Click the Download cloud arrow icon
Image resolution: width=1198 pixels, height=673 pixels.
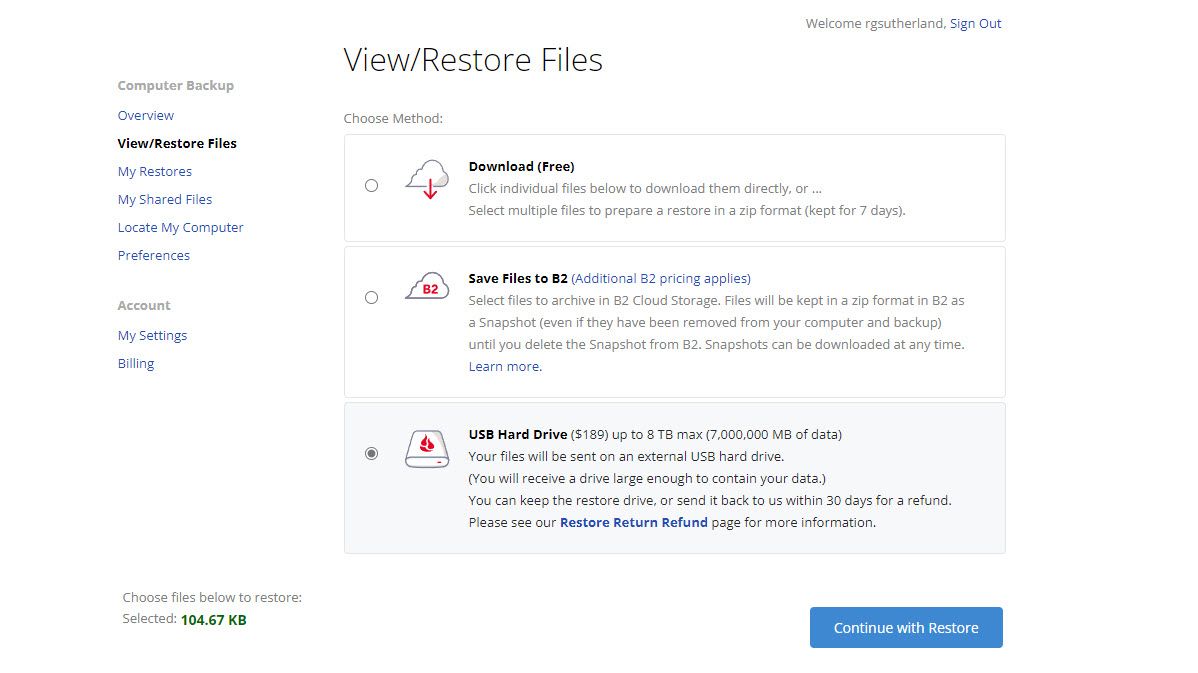427,180
